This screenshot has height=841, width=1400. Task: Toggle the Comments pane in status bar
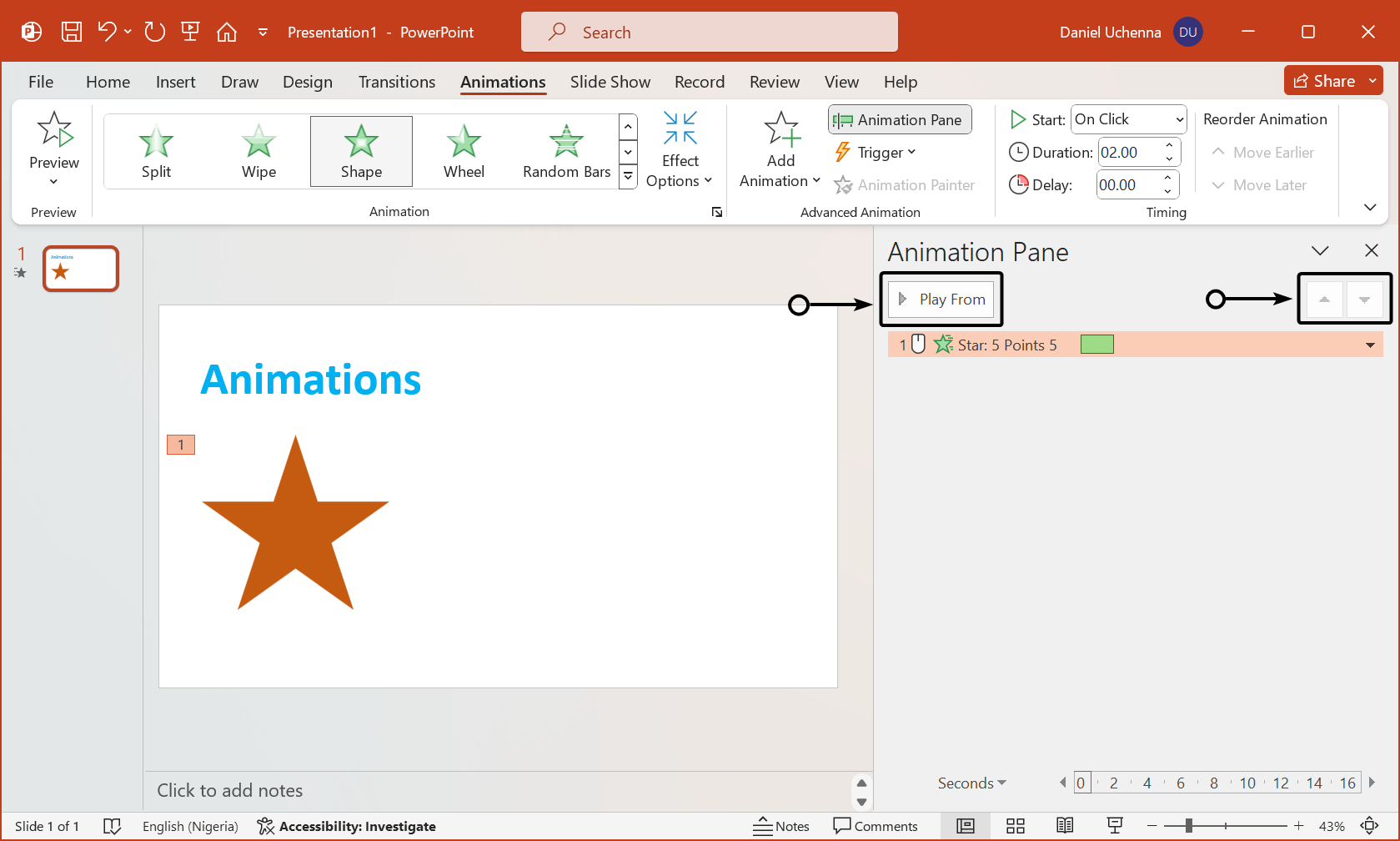point(876,826)
